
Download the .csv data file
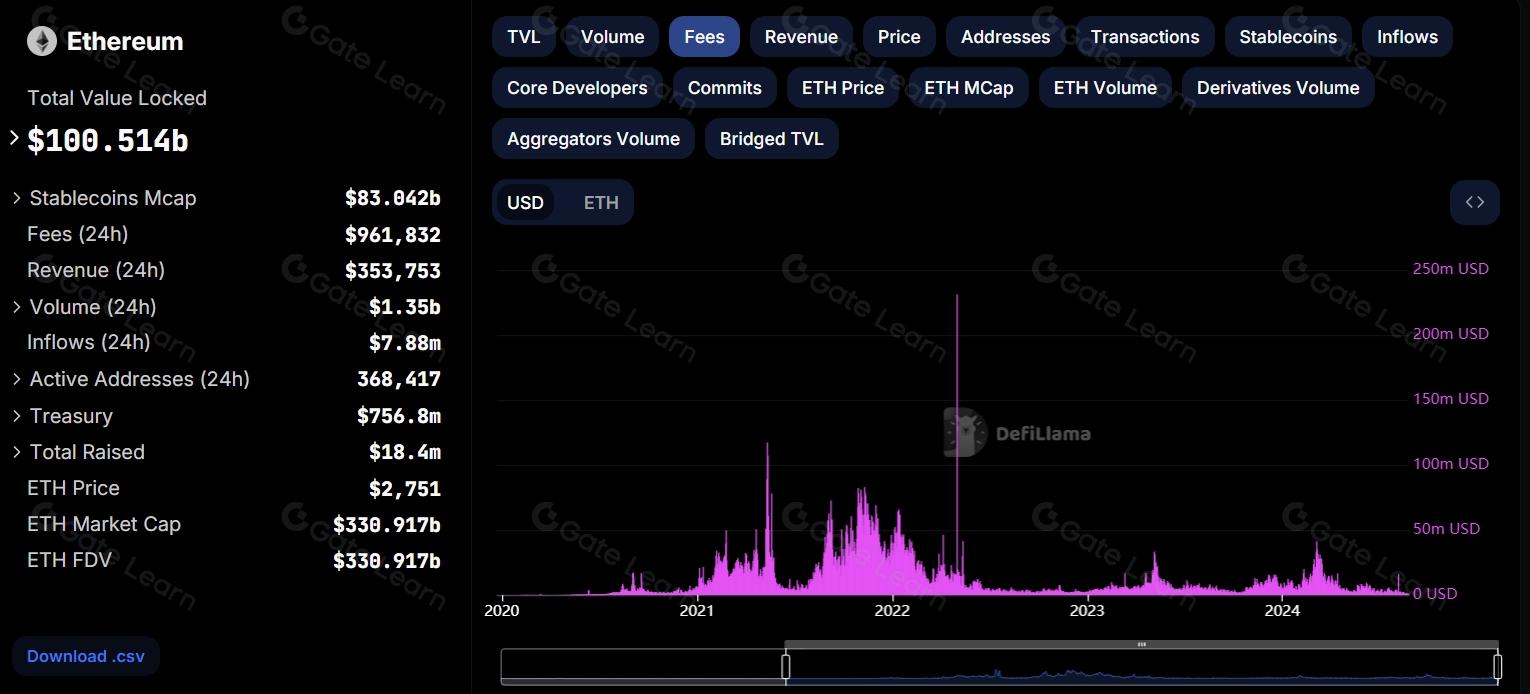coord(85,656)
